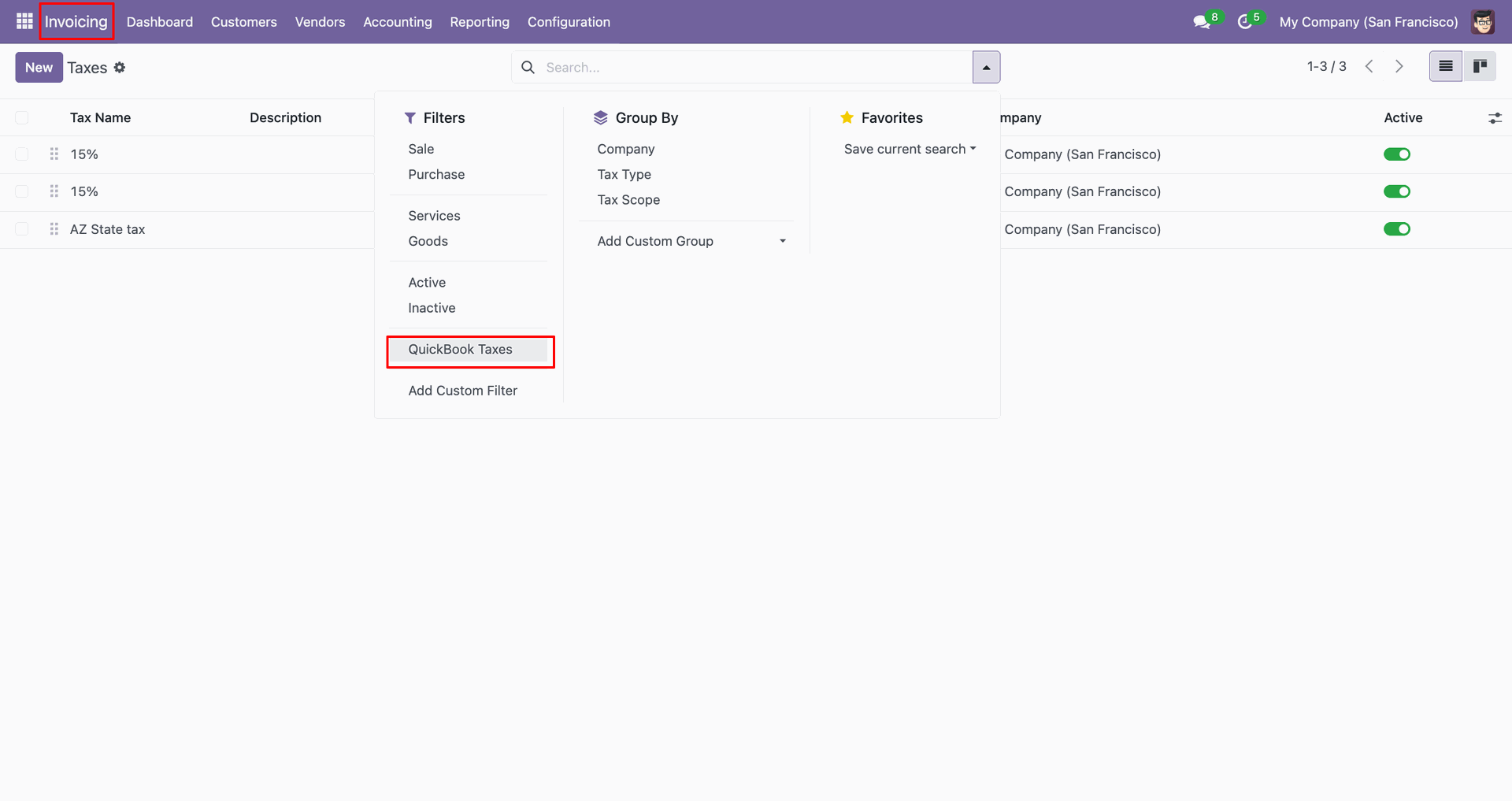Collapse the search options dropdown toggle
Image resolution: width=1512 pixels, height=801 pixels.
tap(986, 68)
